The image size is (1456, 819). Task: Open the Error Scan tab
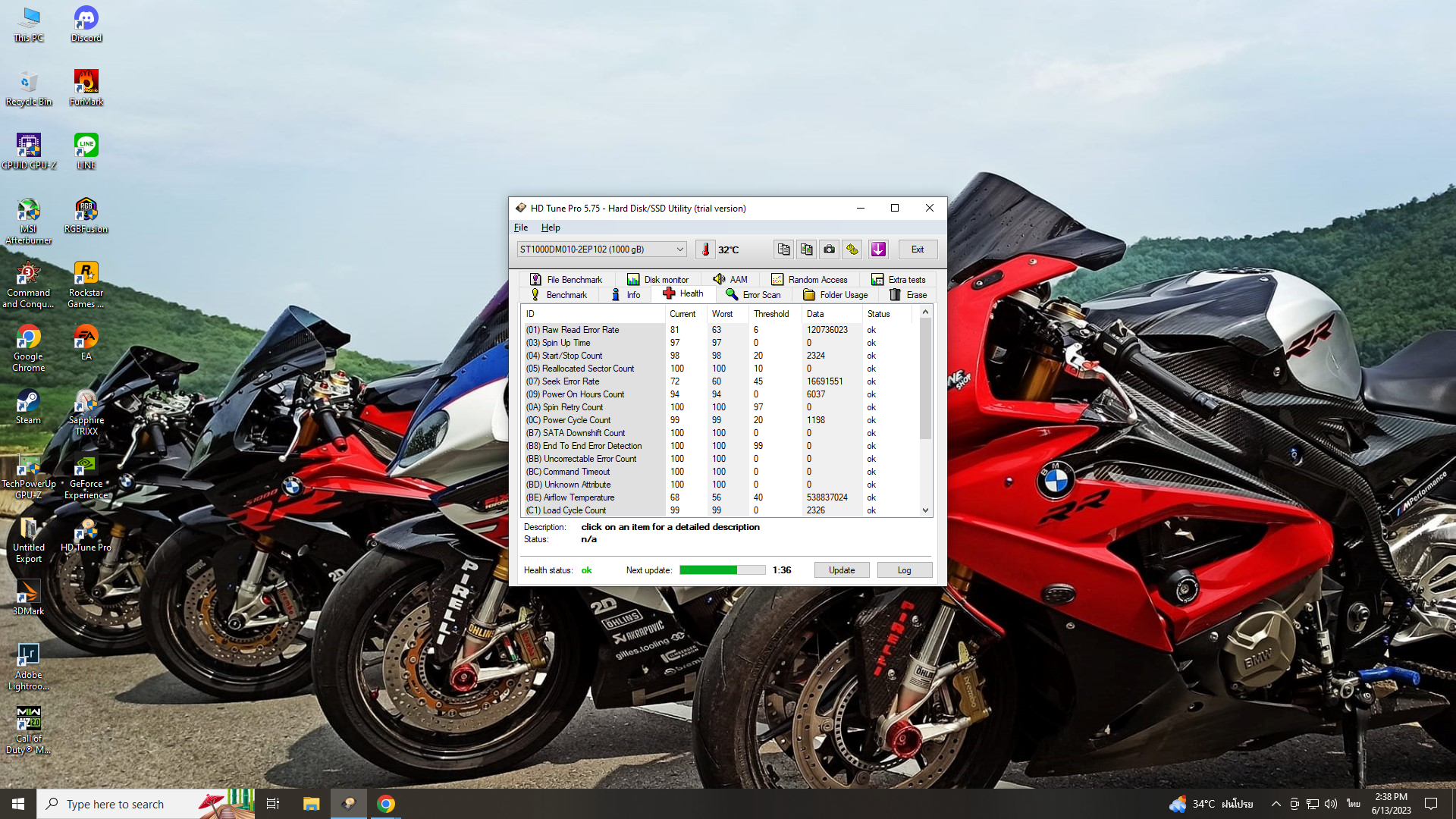(753, 295)
